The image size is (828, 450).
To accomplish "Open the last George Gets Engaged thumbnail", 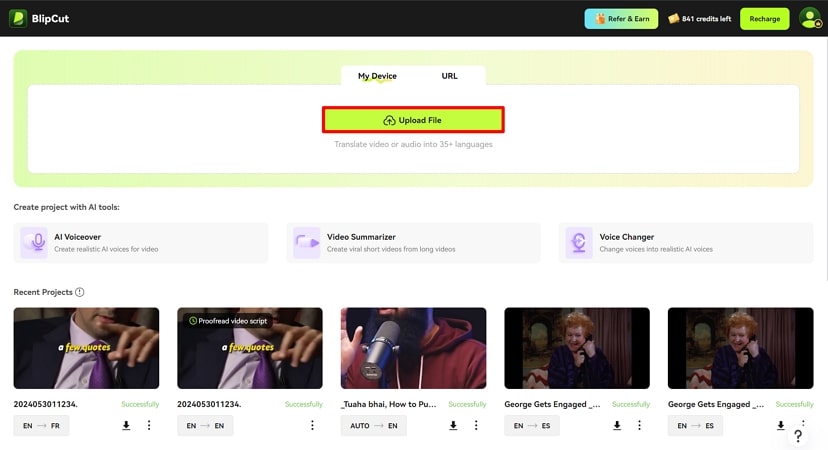I will tap(741, 348).
